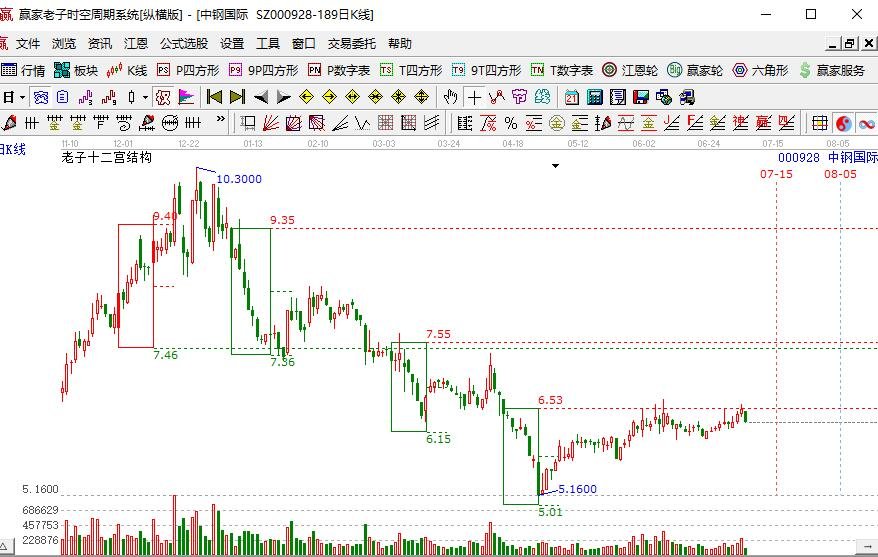Open the 浏览 menu
Image resolution: width=878 pixels, height=557 pixels.
(x=64, y=44)
